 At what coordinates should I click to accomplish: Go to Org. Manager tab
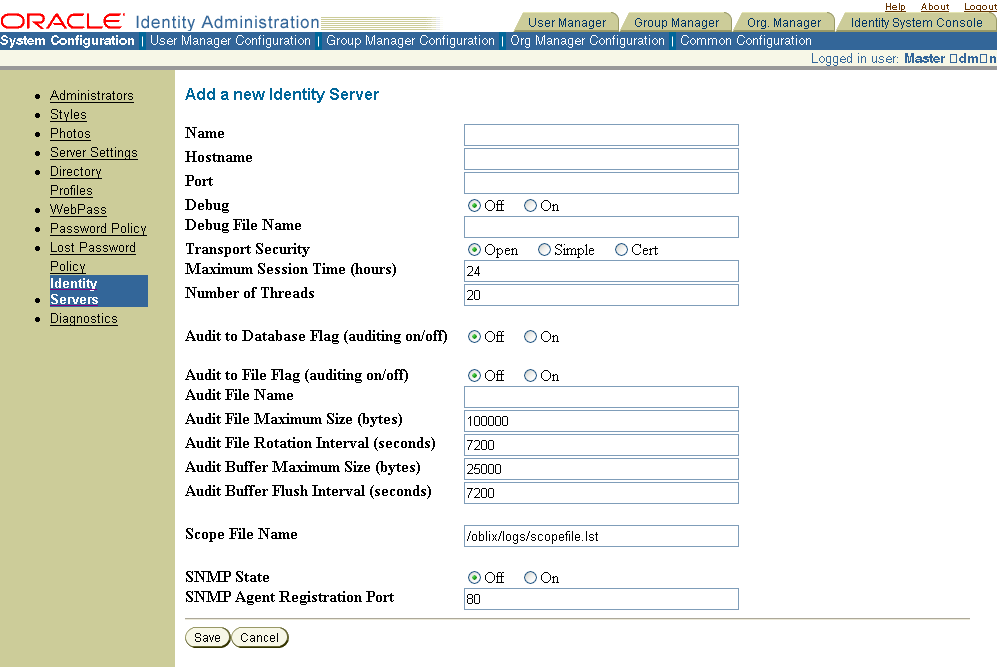point(783,22)
